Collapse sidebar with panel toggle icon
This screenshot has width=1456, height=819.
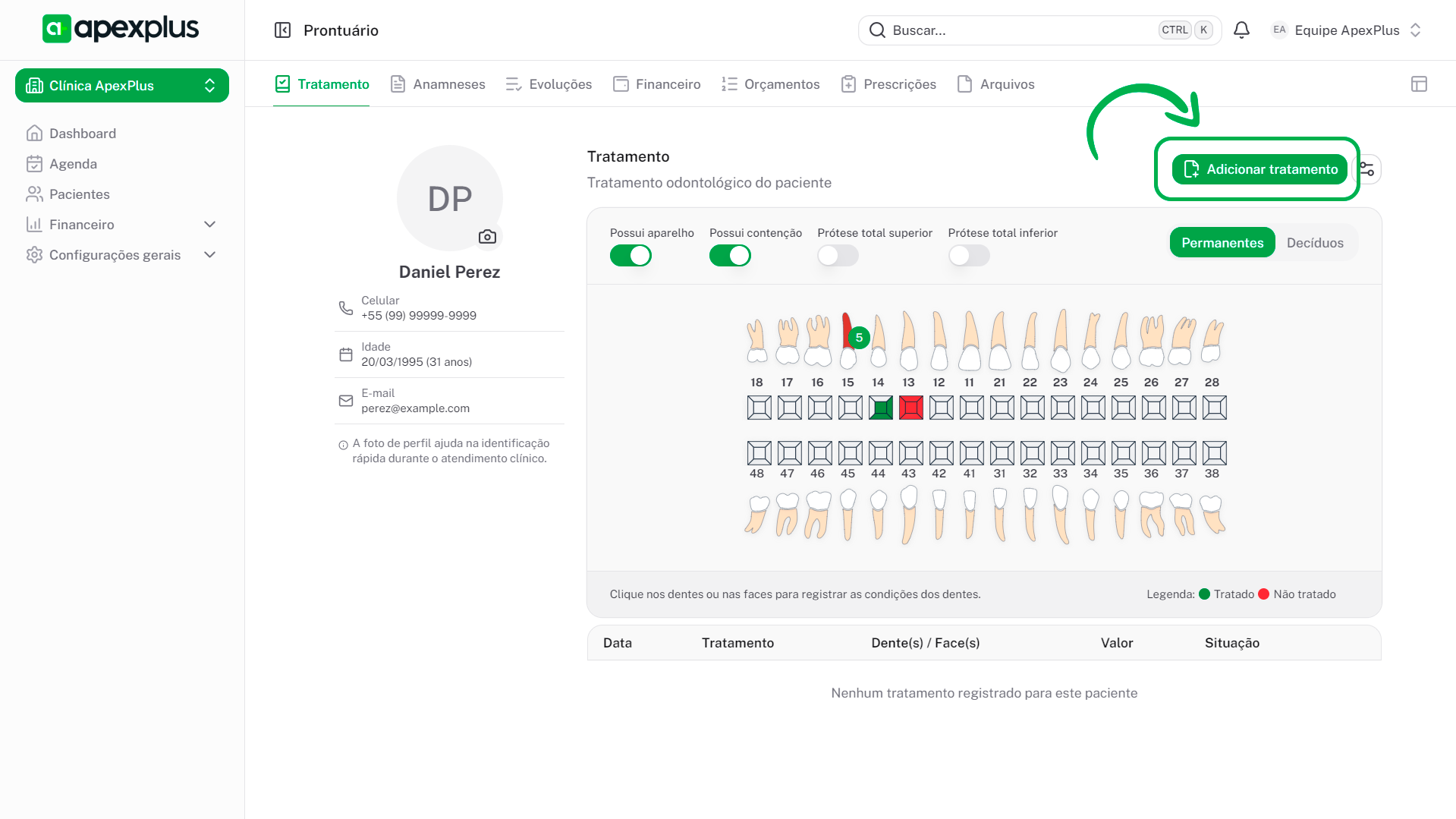tap(282, 30)
